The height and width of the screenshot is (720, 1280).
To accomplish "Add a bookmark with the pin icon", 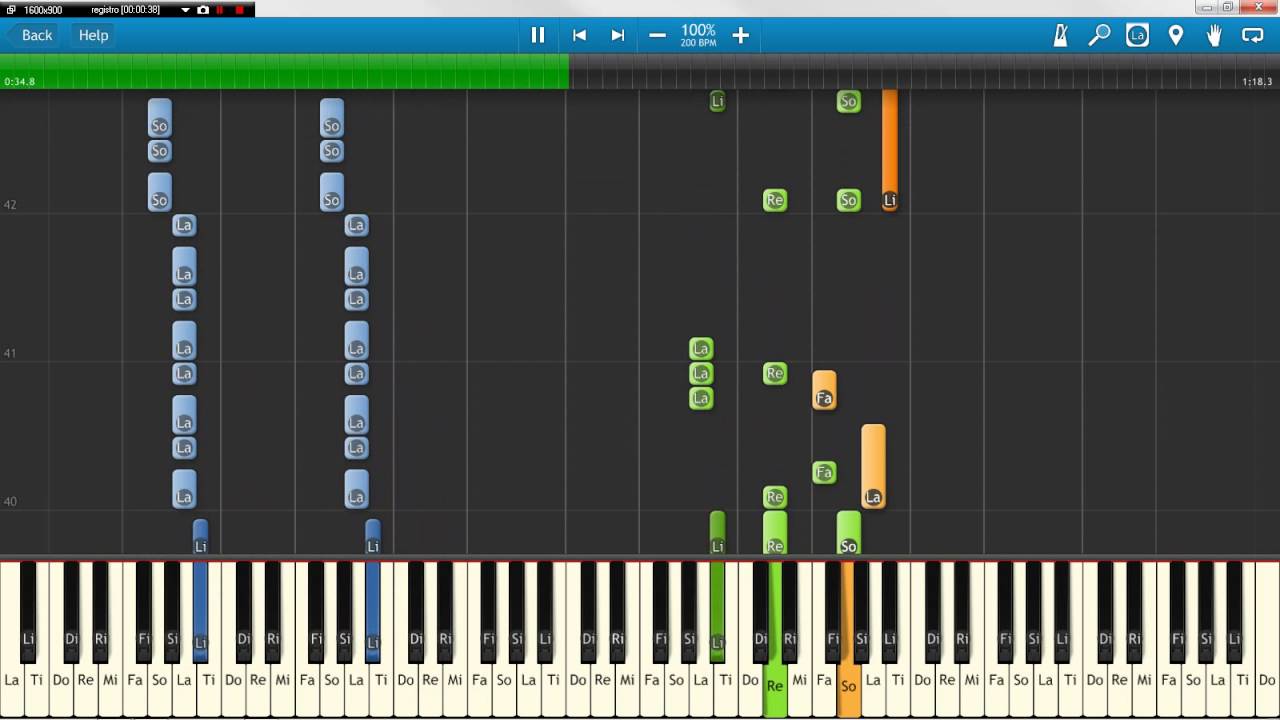I will pyautogui.click(x=1176, y=35).
